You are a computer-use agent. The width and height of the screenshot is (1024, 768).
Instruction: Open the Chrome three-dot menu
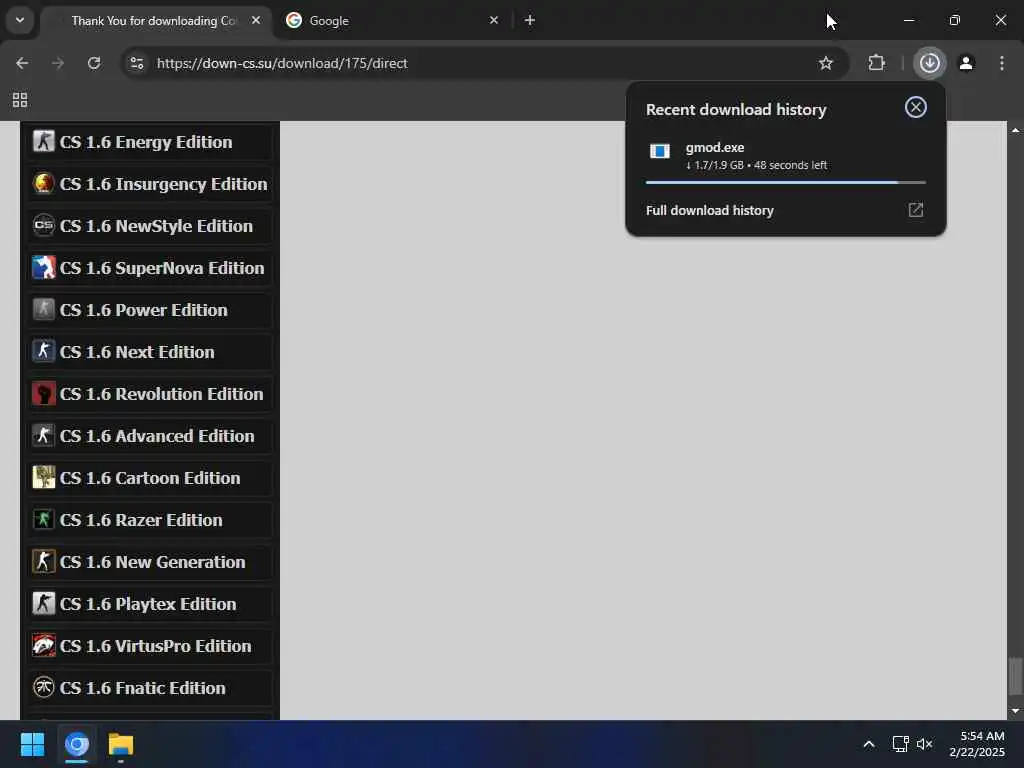click(x=1002, y=63)
